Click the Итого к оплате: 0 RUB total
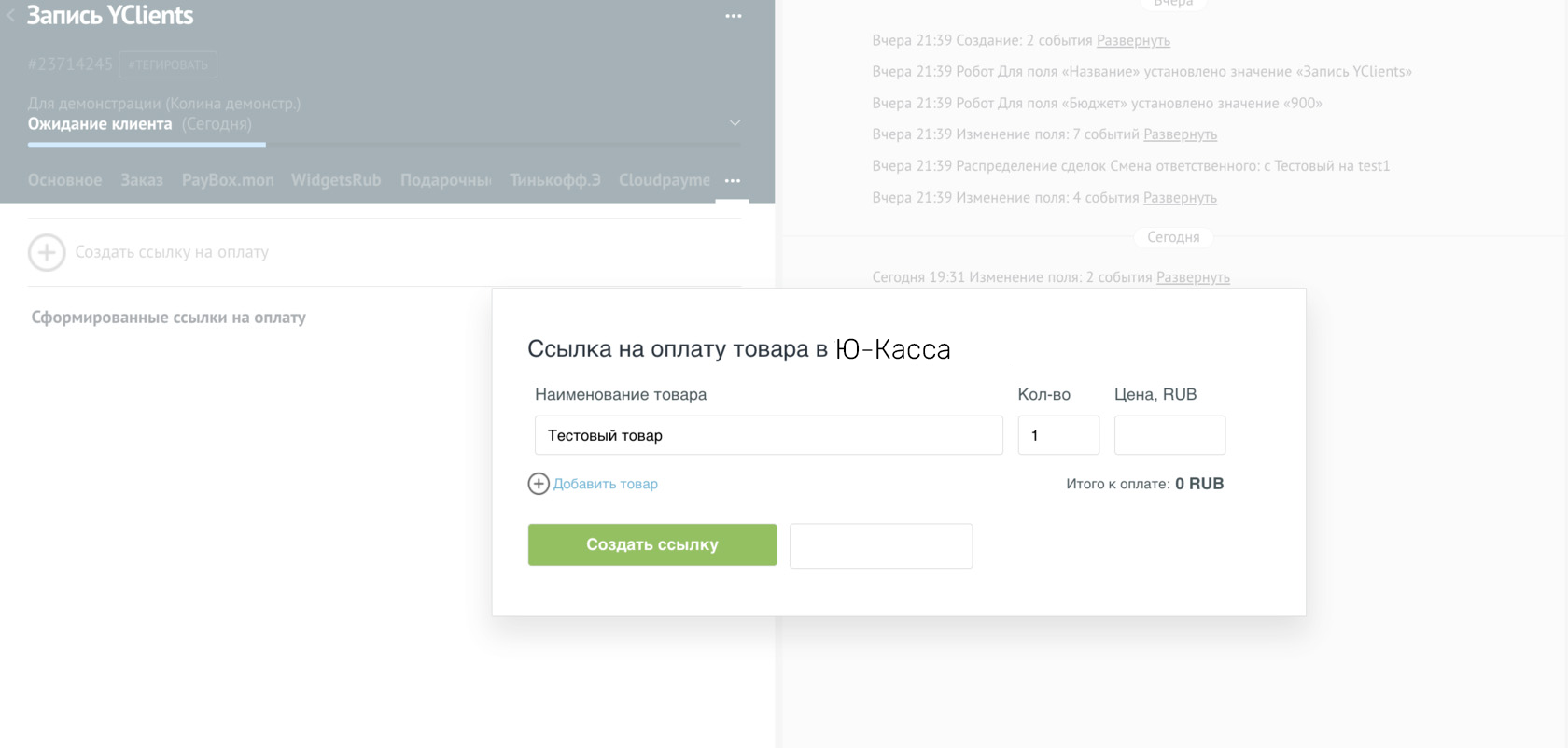1568x748 pixels. pos(1145,484)
